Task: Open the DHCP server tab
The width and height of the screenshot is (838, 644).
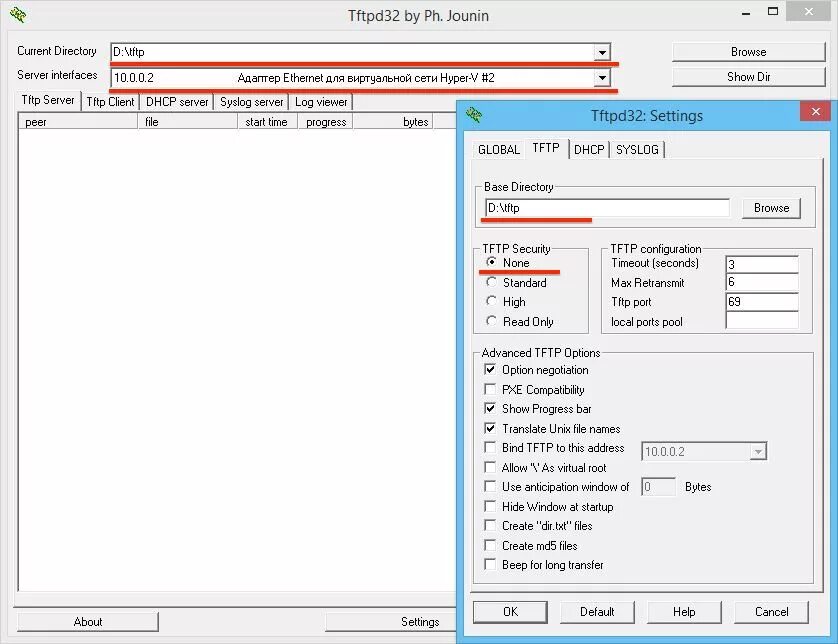Action: pos(177,102)
